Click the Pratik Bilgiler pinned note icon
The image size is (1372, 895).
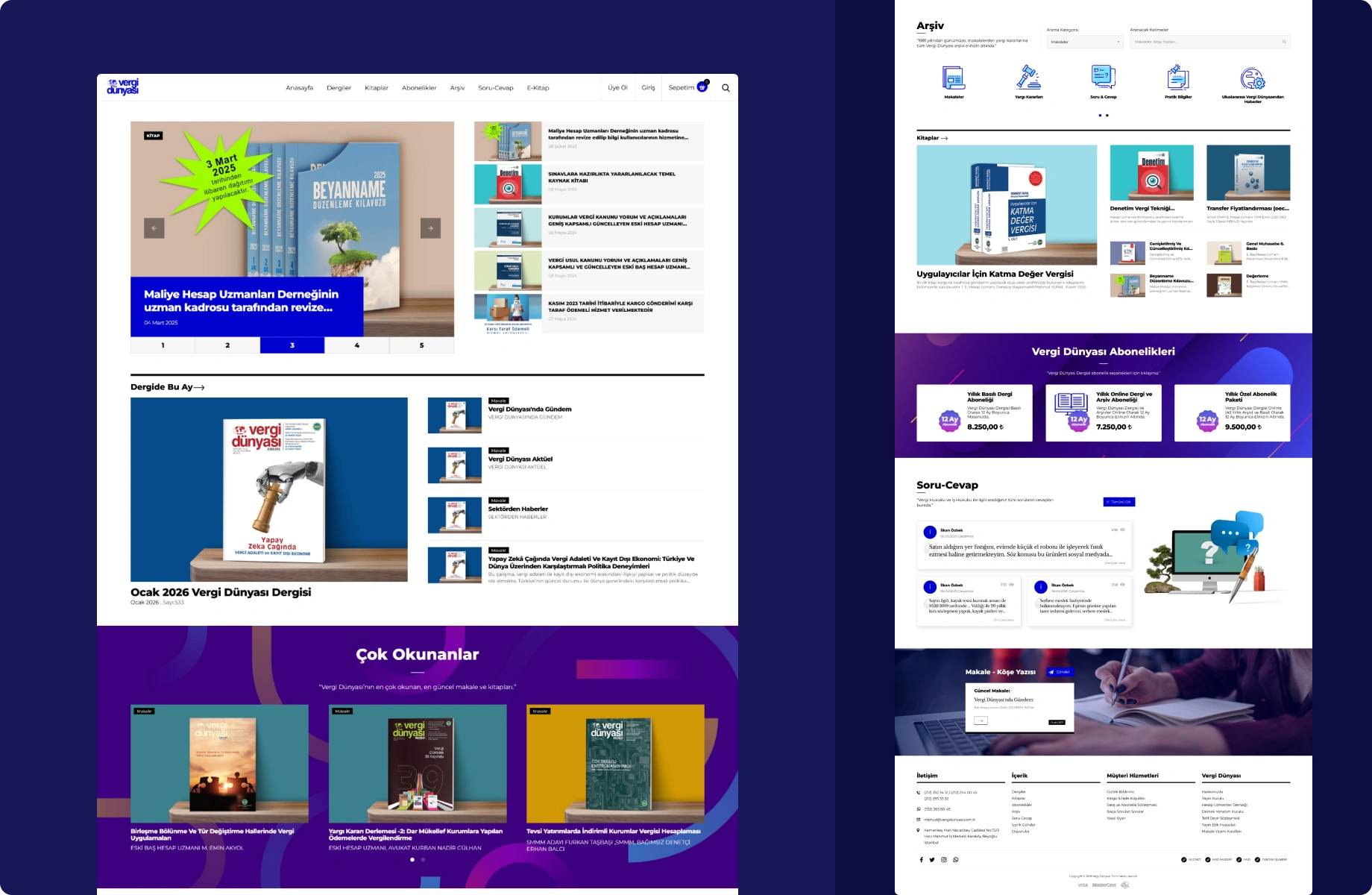[1178, 78]
